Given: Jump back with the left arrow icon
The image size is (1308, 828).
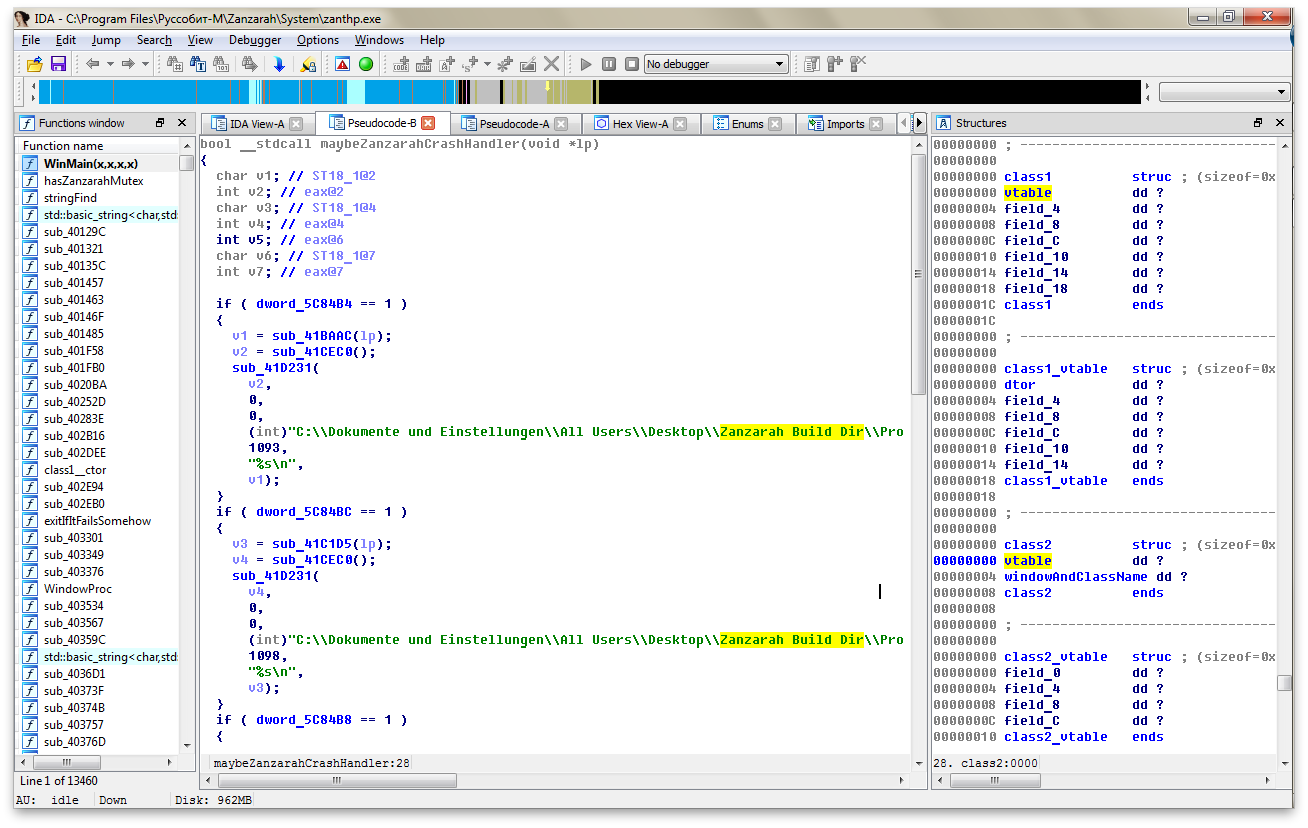Looking at the screenshot, I should pyautogui.click(x=92, y=64).
